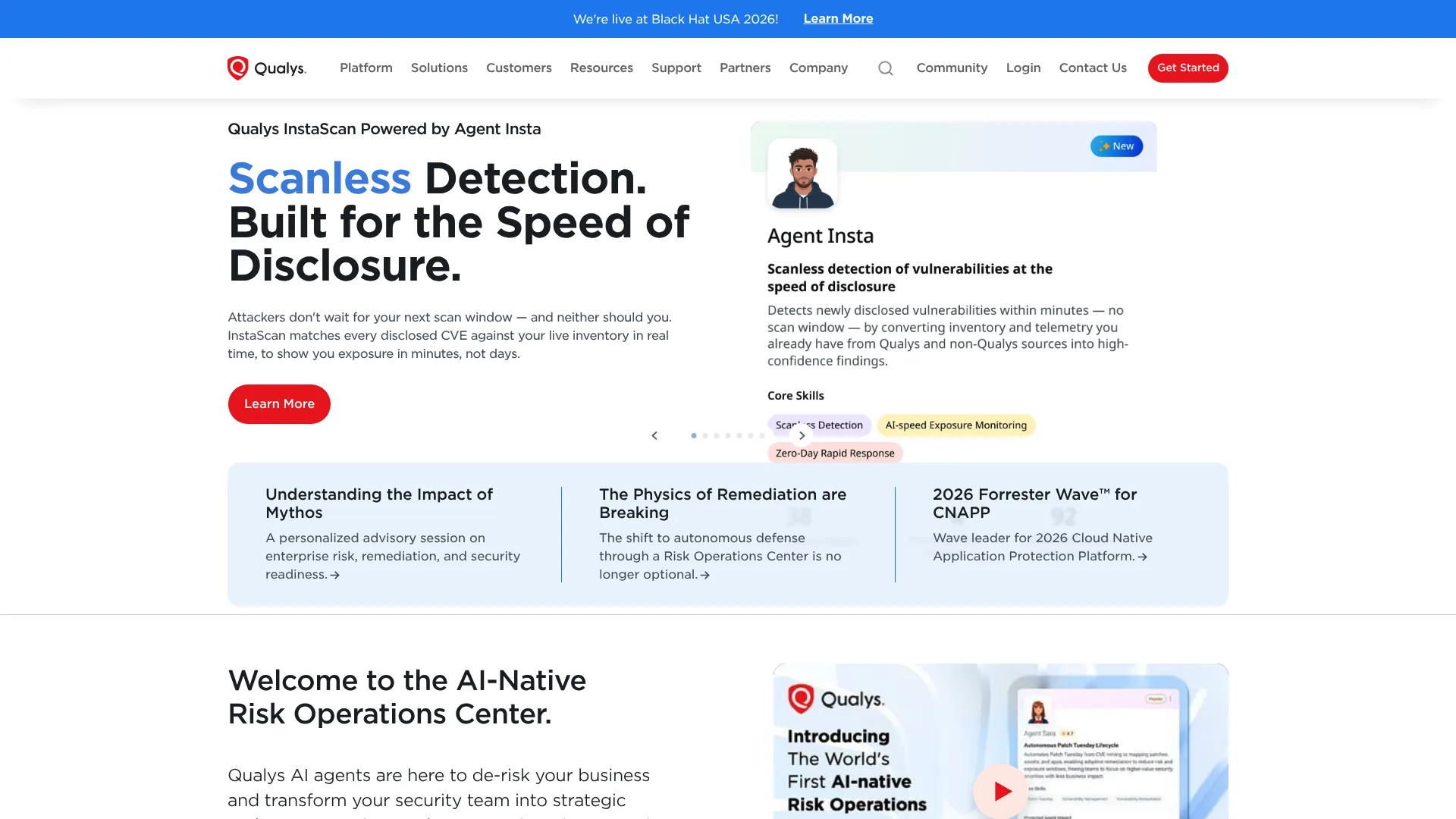Select the fourth carousel indicator dot
This screenshot has width=1456, height=819.
coord(728,435)
